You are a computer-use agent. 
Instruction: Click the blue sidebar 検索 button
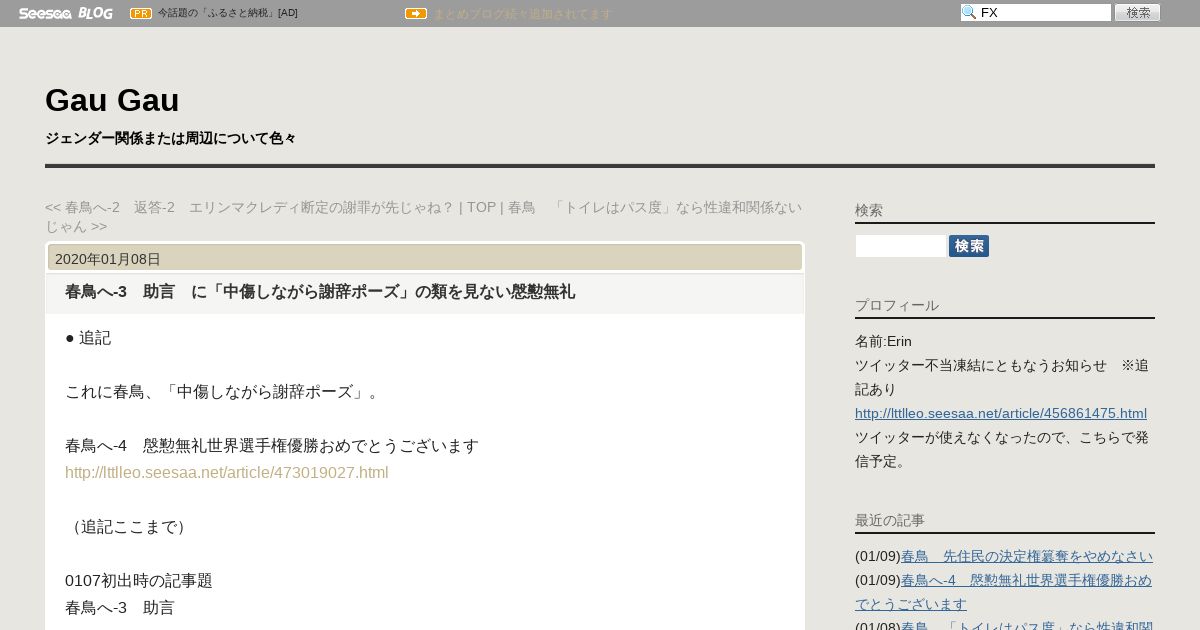click(x=969, y=246)
